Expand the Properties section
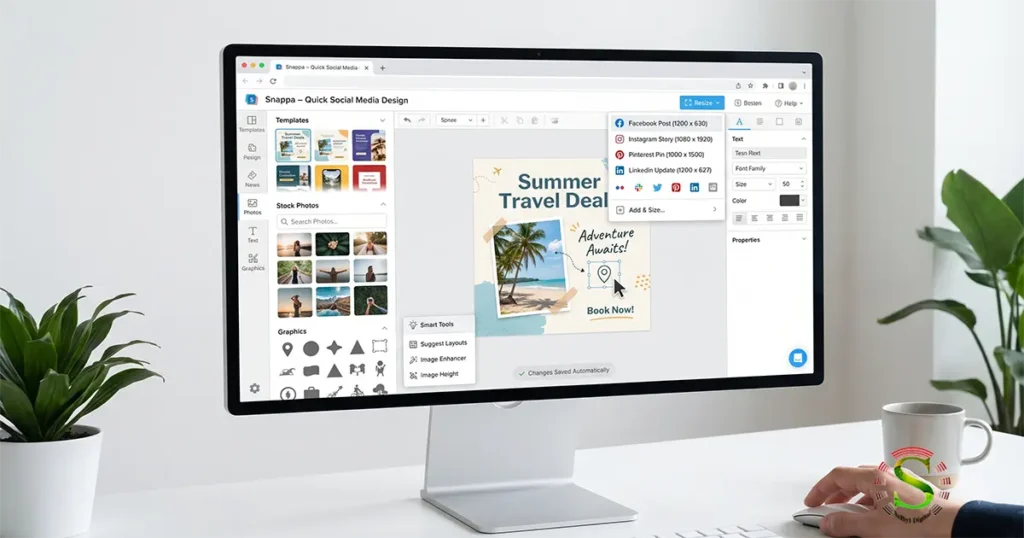This screenshot has height=538, width=1024. (804, 239)
